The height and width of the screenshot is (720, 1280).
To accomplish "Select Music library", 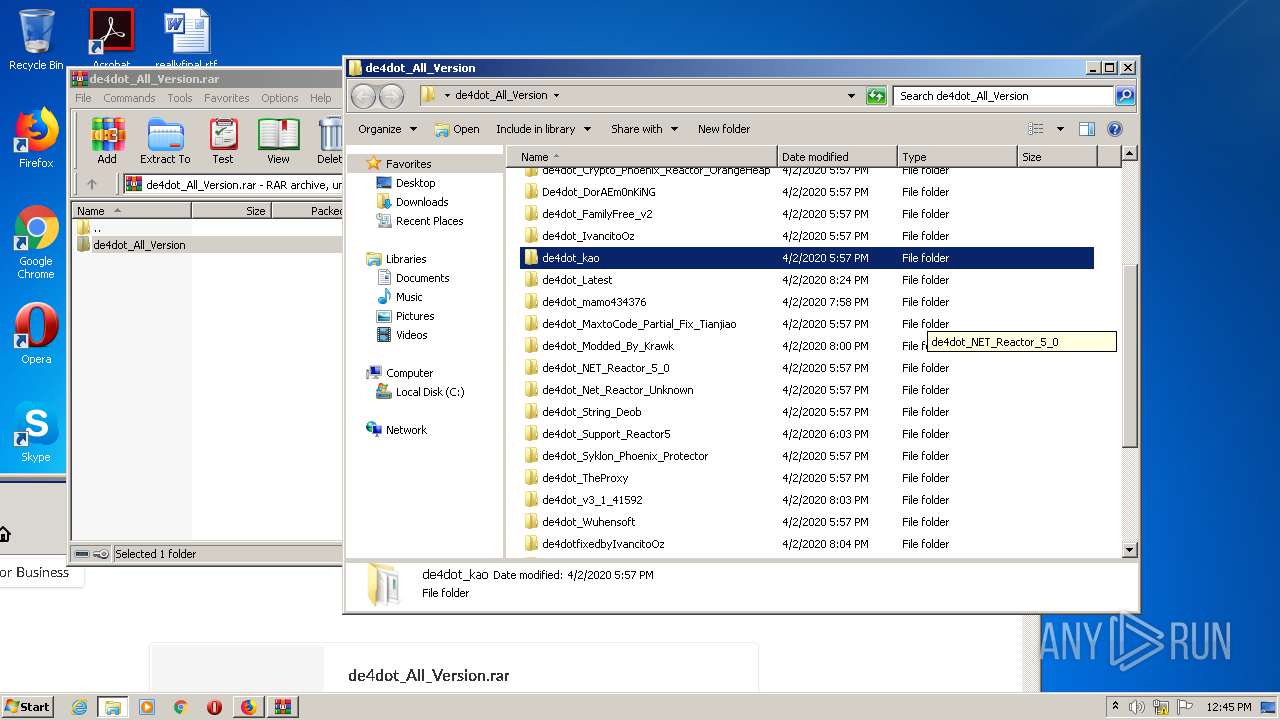I will [409, 297].
